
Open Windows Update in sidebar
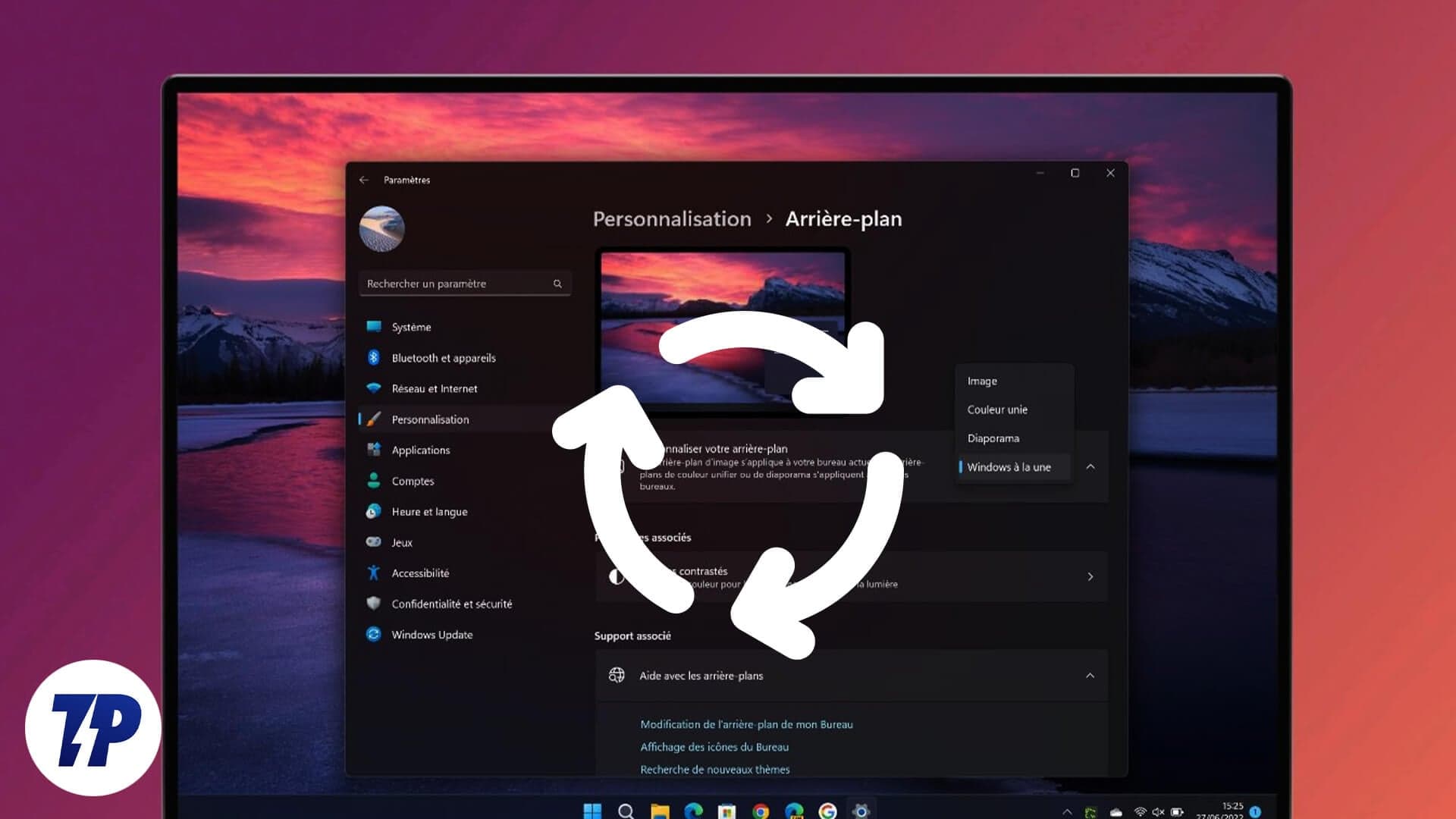tap(431, 635)
